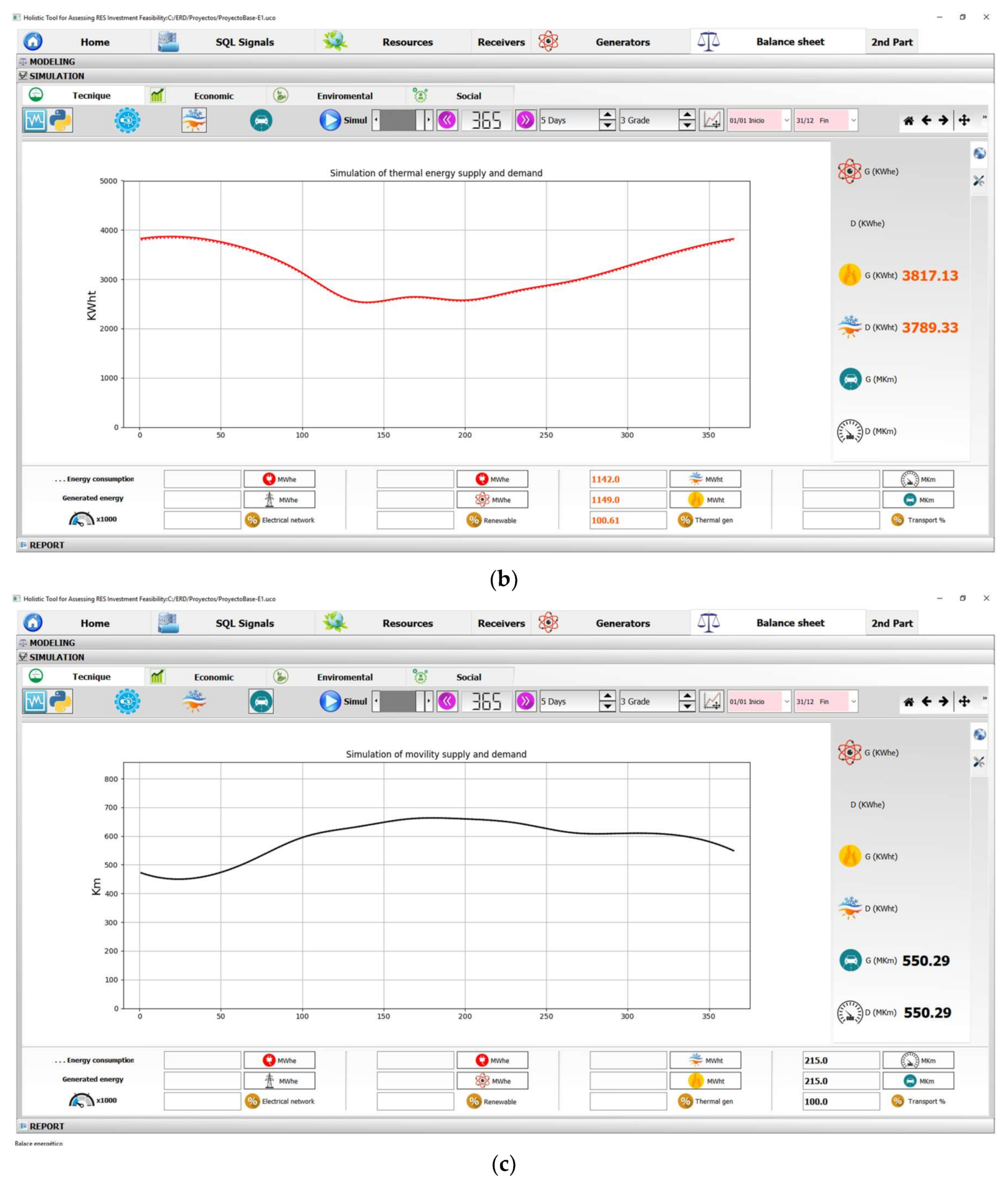Switch to Economic tab in thermal window
Screen dimensions: 1008x1181
213,96
